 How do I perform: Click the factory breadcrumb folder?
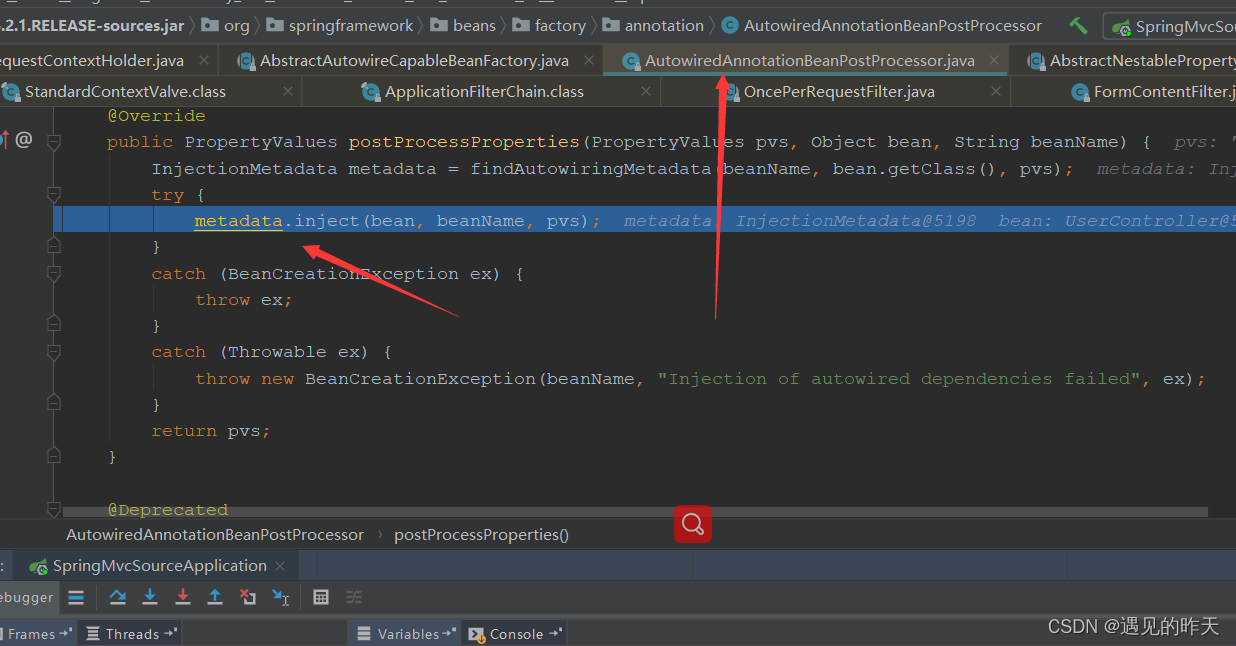(x=549, y=26)
